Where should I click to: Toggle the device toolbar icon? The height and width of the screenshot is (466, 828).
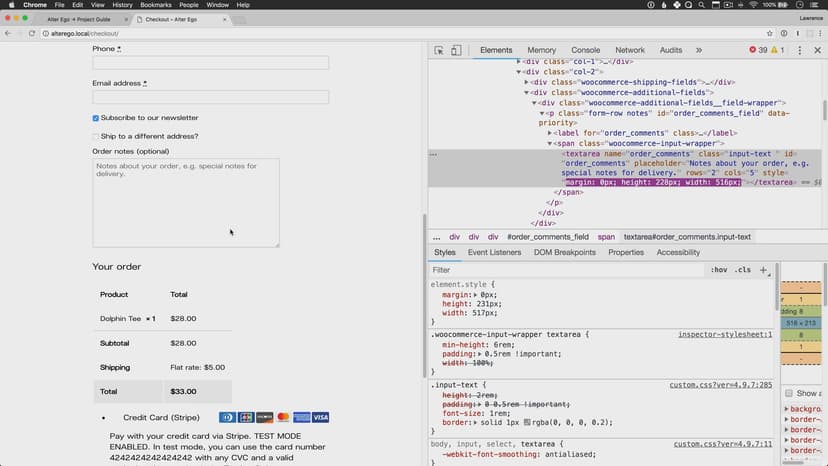click(456, 50)
